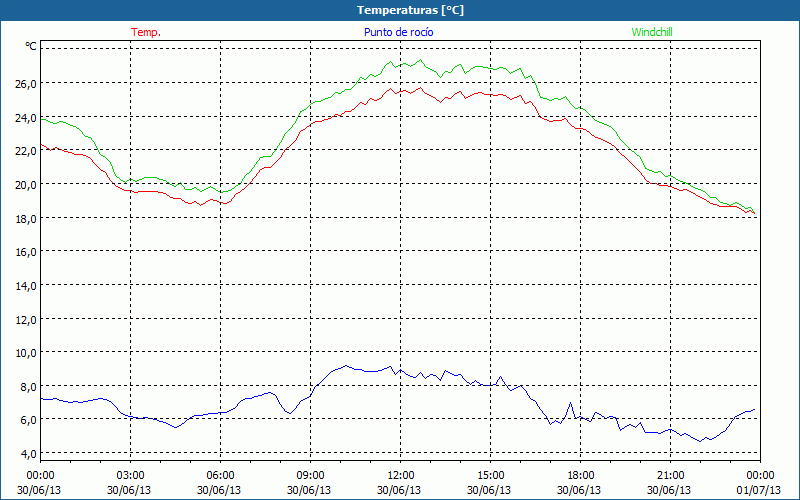Click the '26,0' y-axis value
Viewport: 800px width, 500px height.
coord(26,84)
